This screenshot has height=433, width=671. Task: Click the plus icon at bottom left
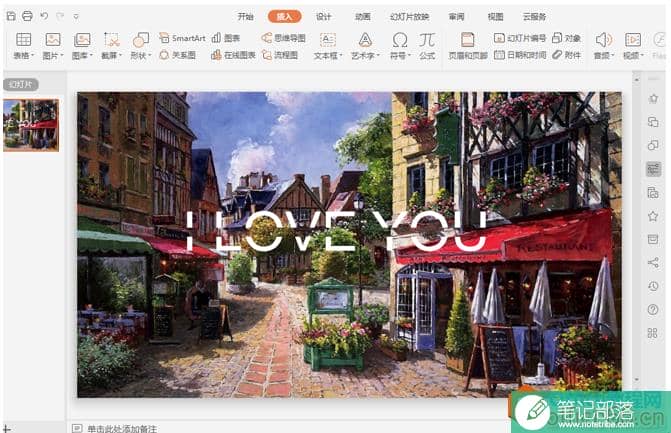click(6, 428)
